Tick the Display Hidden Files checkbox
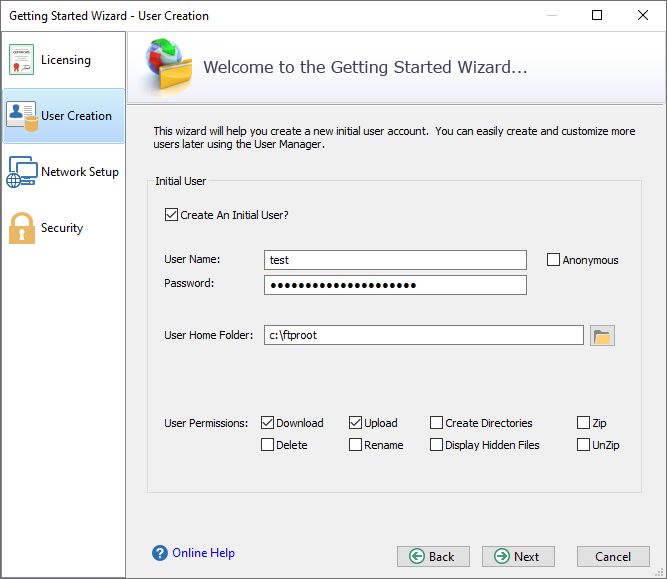Image resolution: width=667 pixels, height=579 pixels. point(436,445)
